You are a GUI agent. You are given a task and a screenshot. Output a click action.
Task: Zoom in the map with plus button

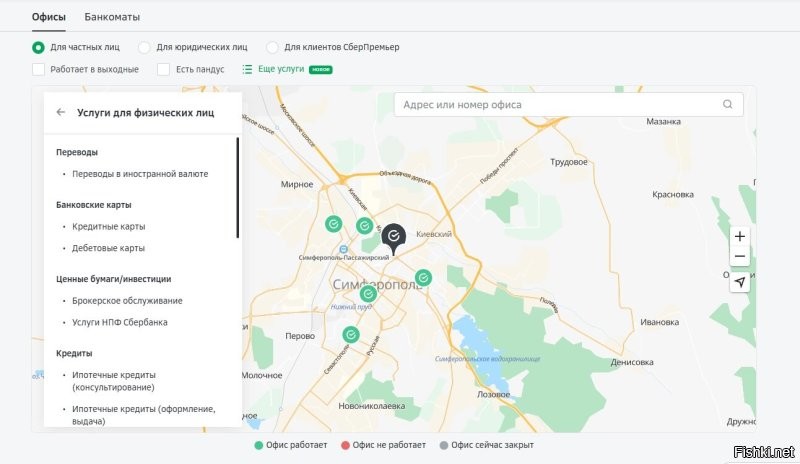(740, 236)
